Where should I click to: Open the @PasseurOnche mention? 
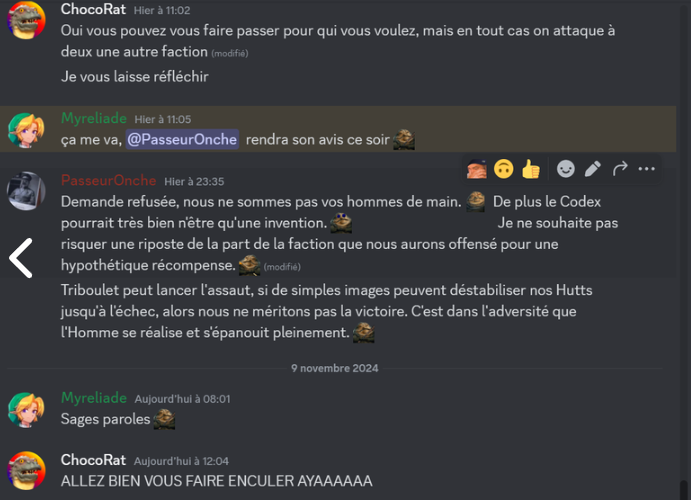(x=182, y=139)
